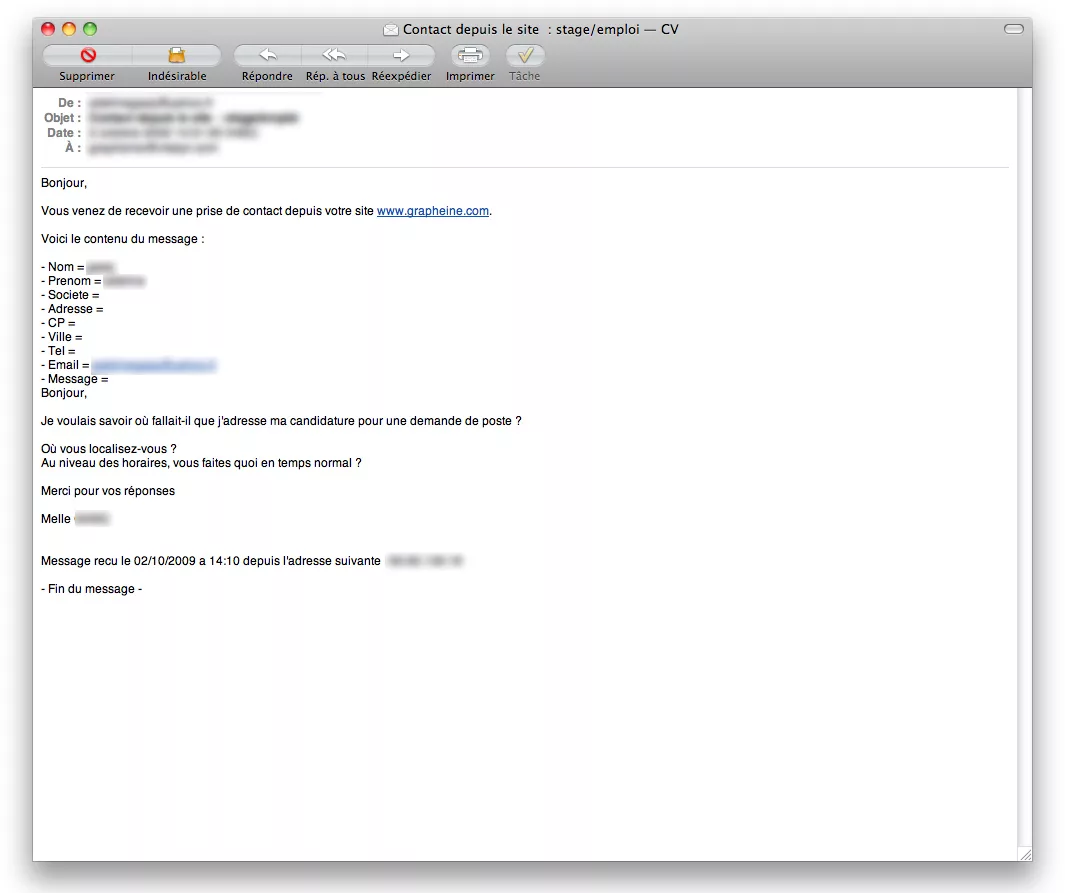
Task: Click the blurred recipient address next to À
Action: click(153, 148)
